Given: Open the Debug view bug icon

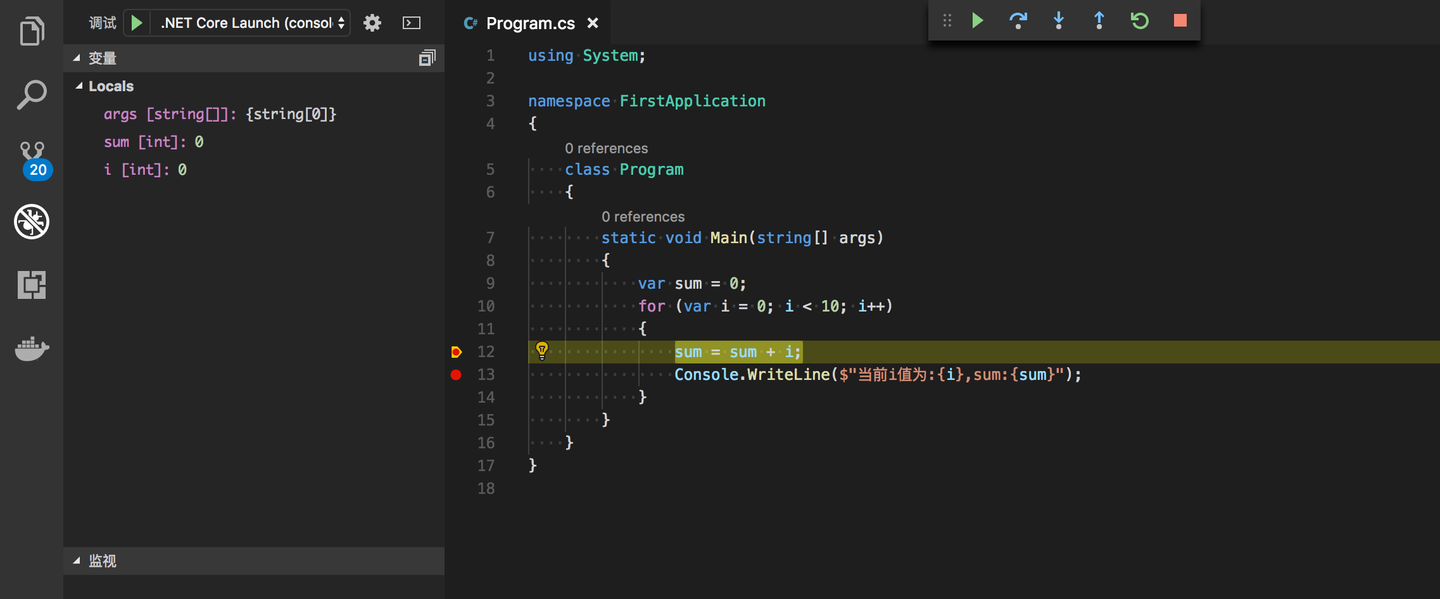Looking at the screenshot, I should [32, 222].
